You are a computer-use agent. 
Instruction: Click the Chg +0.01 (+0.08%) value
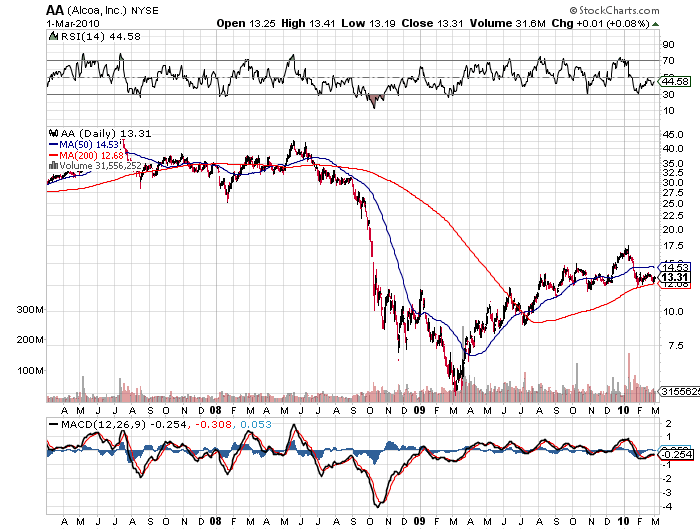pyautogui.click(x=600, y=23)
